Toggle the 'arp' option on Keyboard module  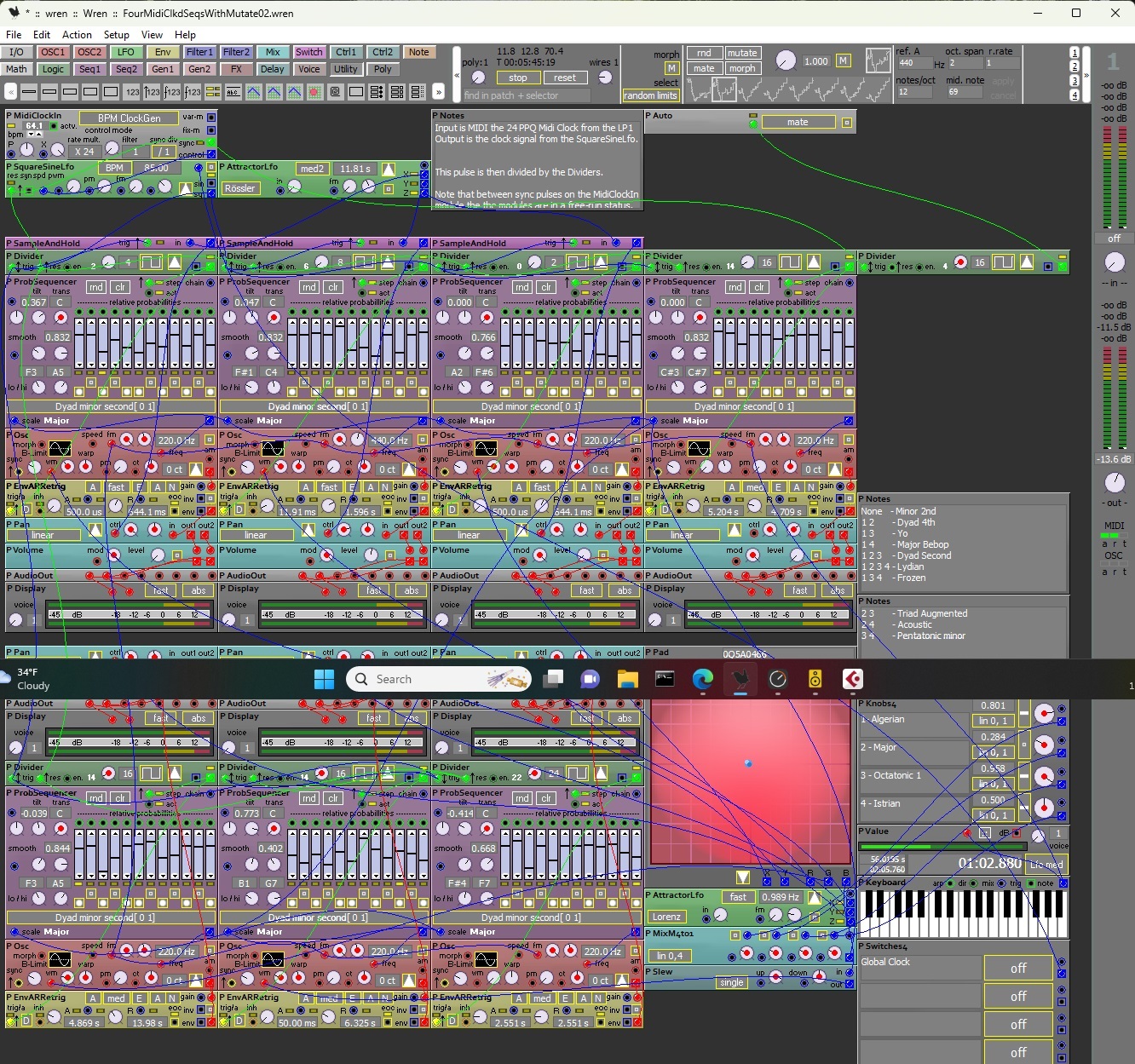951,883
